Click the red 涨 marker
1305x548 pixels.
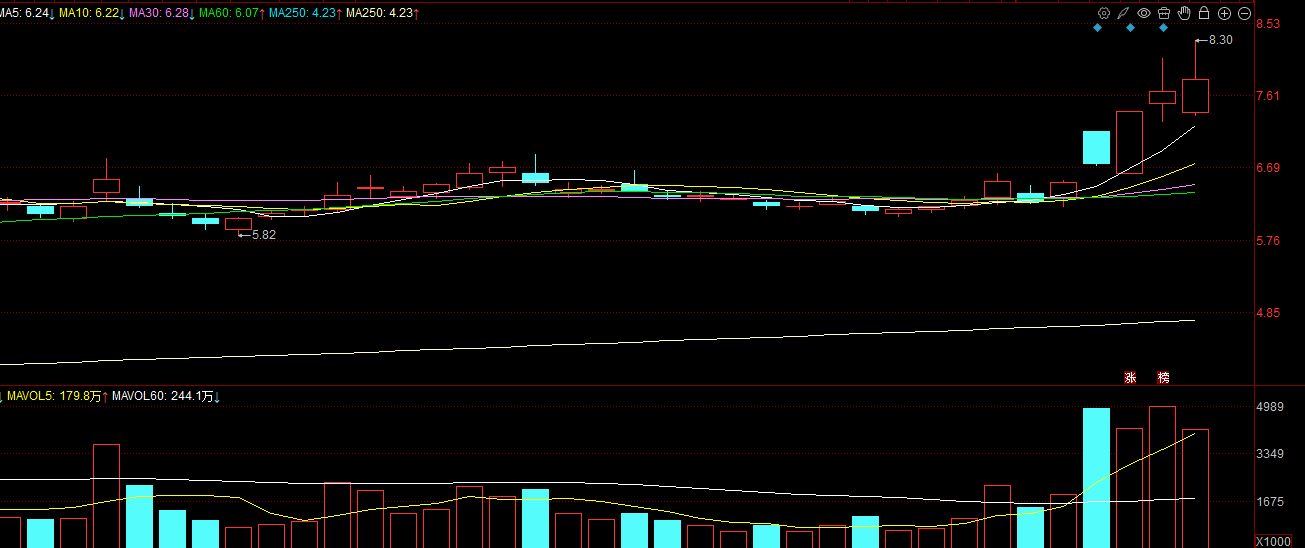pos(1130,377)
